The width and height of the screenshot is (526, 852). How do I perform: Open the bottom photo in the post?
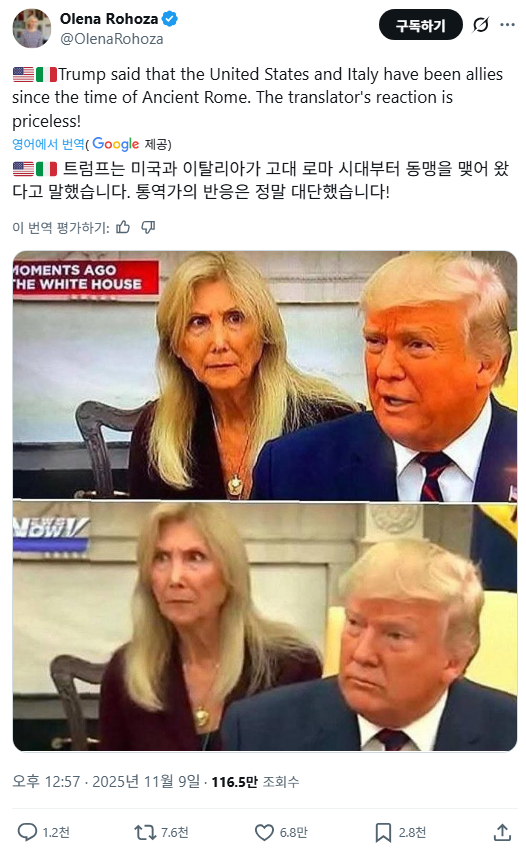click(x=265, y=626)
